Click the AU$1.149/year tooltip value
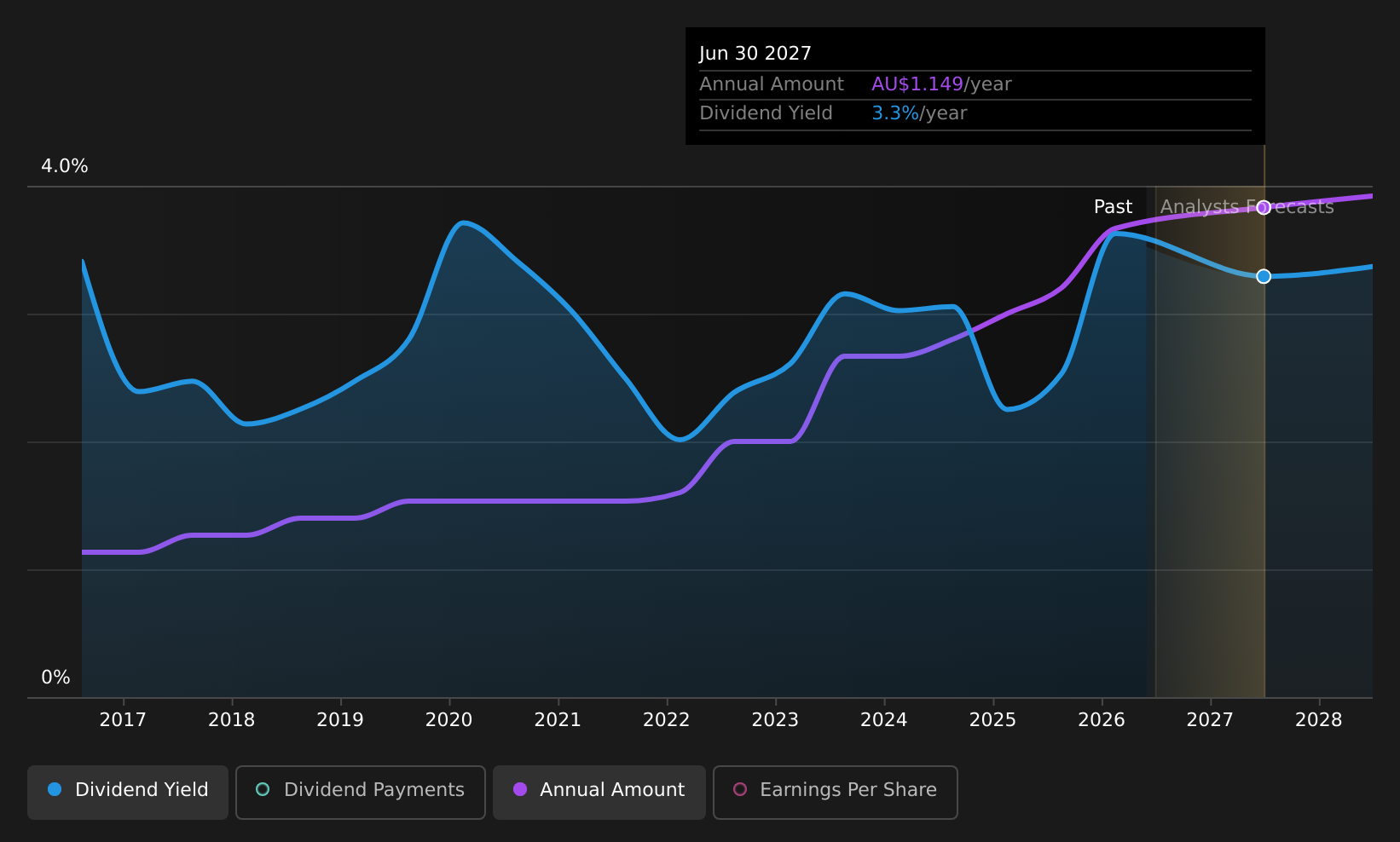1400x842 pixels. pyautogui.click(x=941, y=84)
